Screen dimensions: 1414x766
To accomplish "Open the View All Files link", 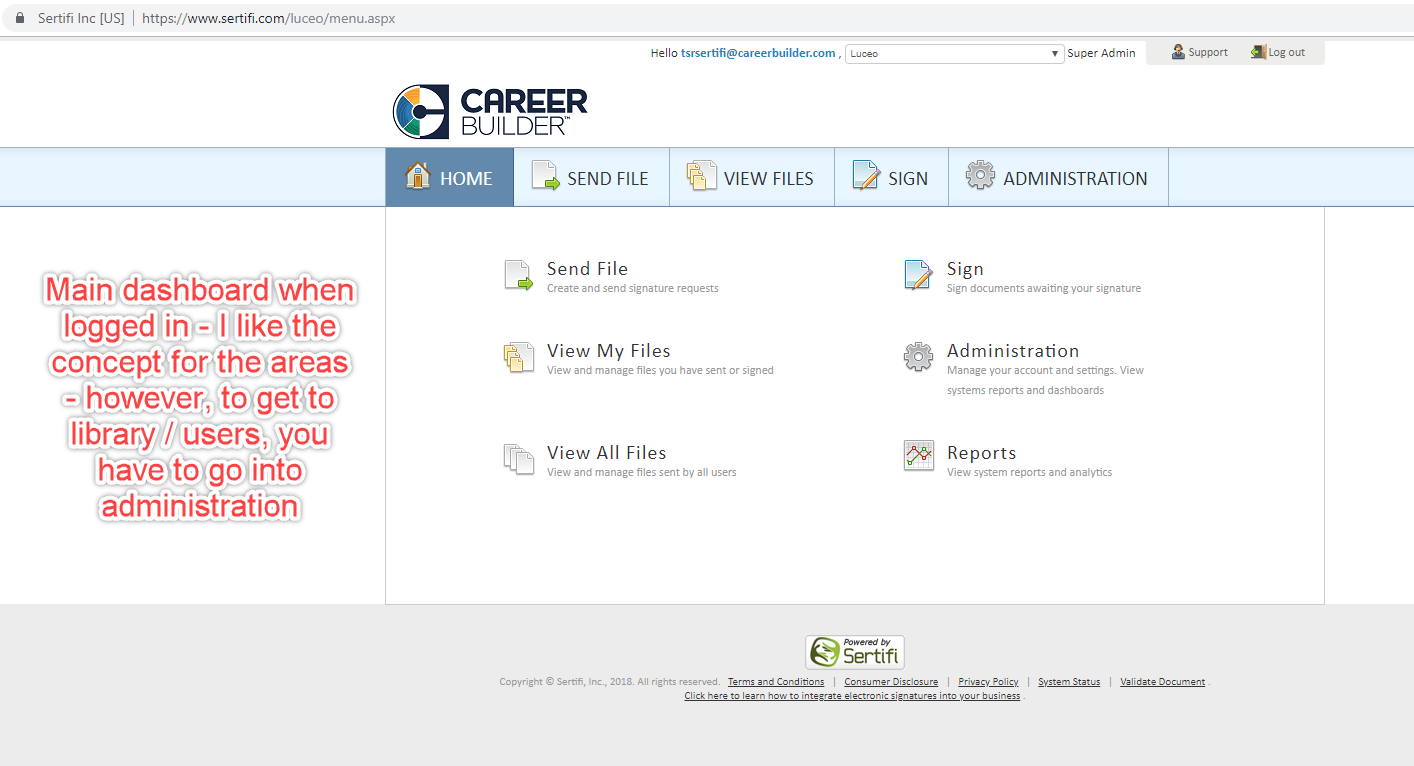I will pos(607,453).
